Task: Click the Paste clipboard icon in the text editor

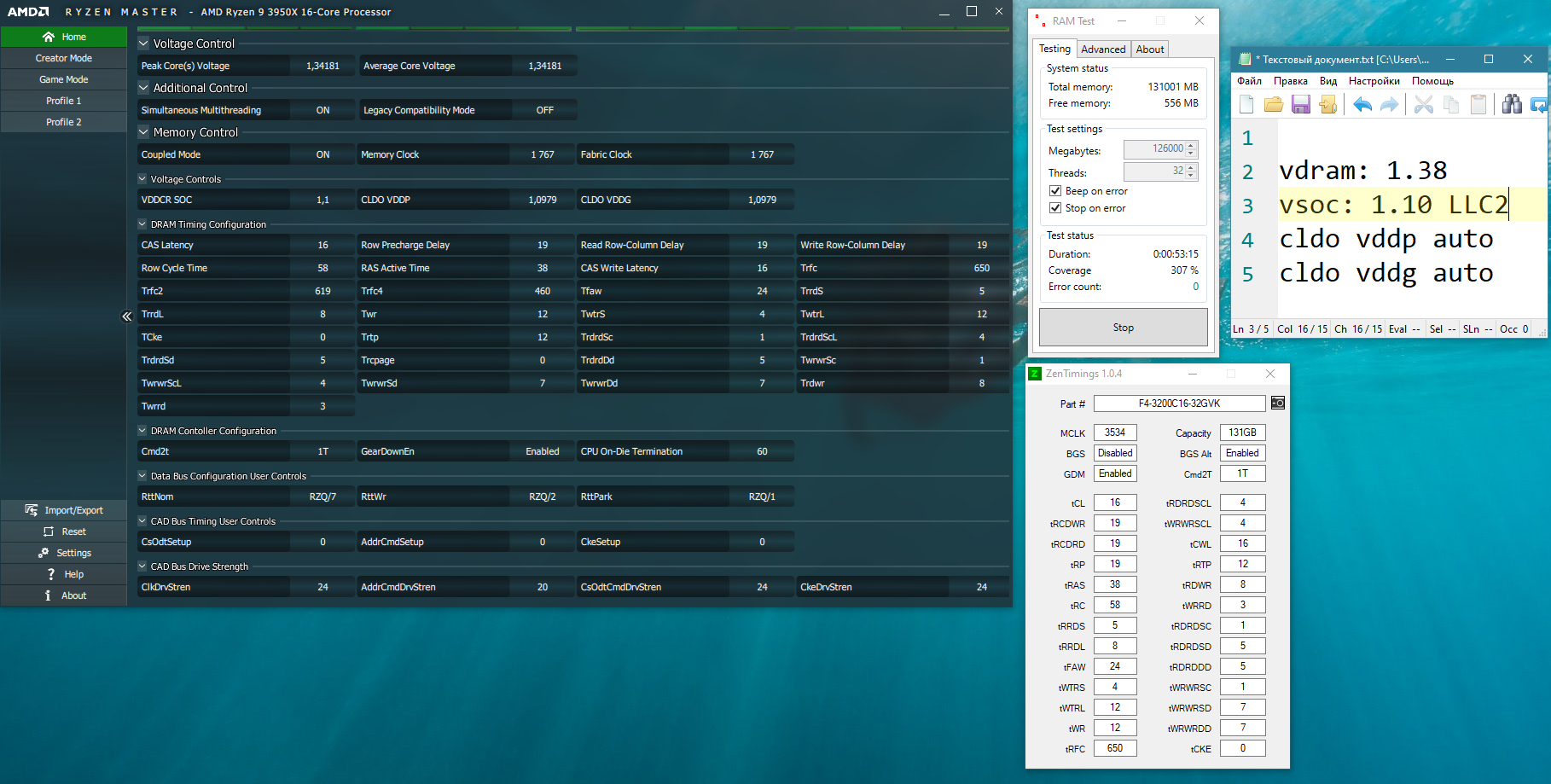Action: 1478,104
